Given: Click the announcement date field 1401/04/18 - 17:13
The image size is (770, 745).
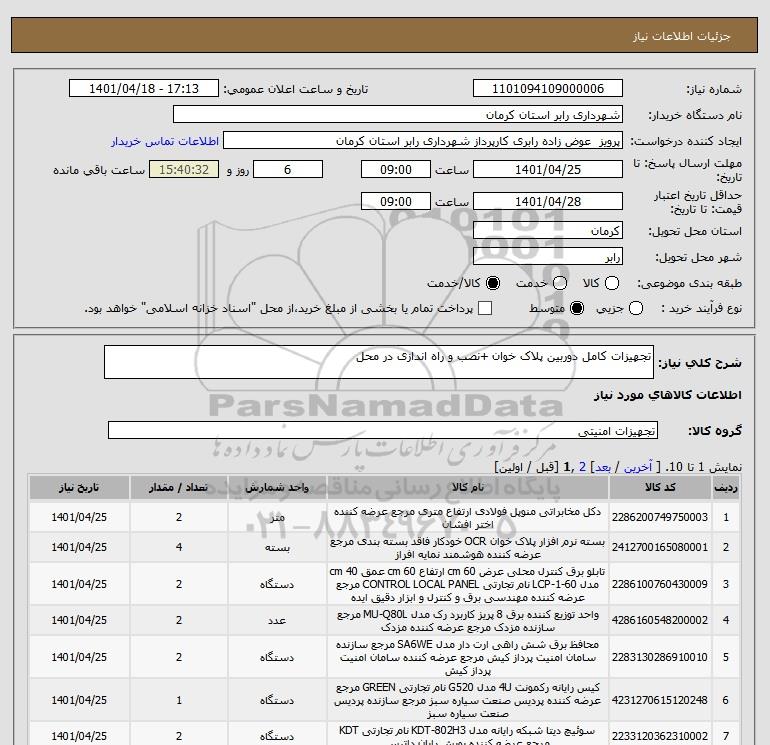Looking at the screenshot, I should [143, 88].
